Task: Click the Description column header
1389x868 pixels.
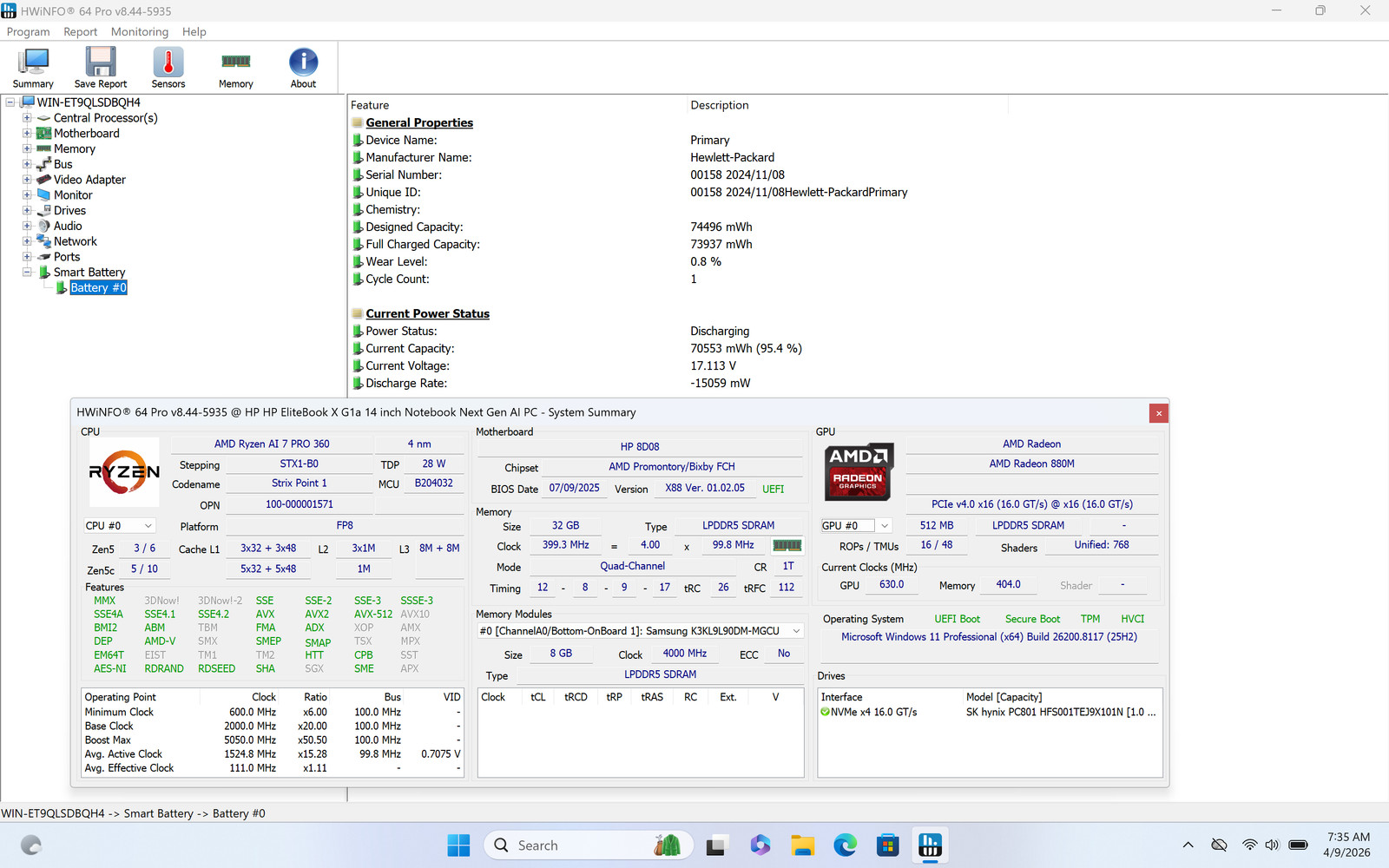Action: click(x=720, y=105)
